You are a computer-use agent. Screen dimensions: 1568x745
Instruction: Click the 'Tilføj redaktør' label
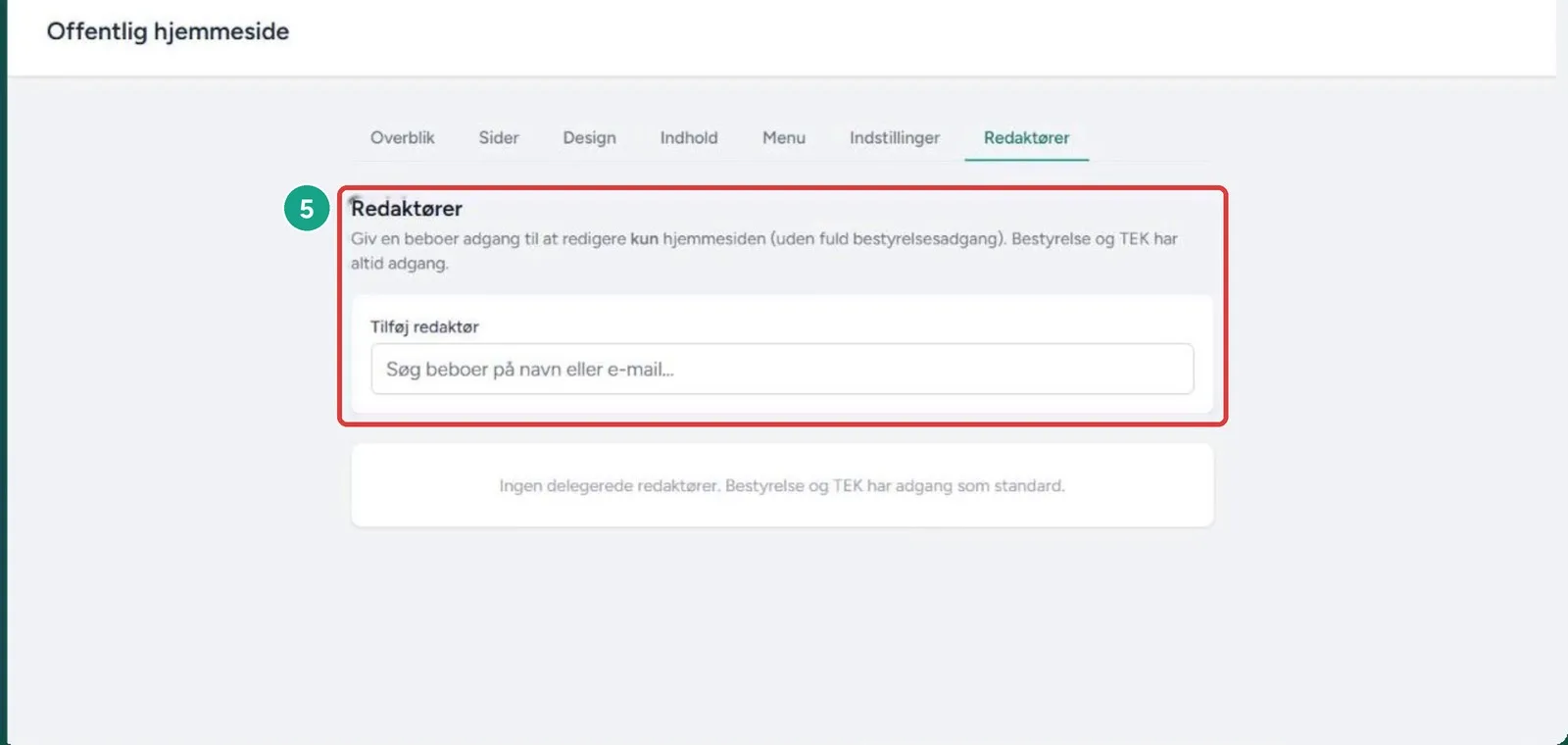[x=424, y=327]
